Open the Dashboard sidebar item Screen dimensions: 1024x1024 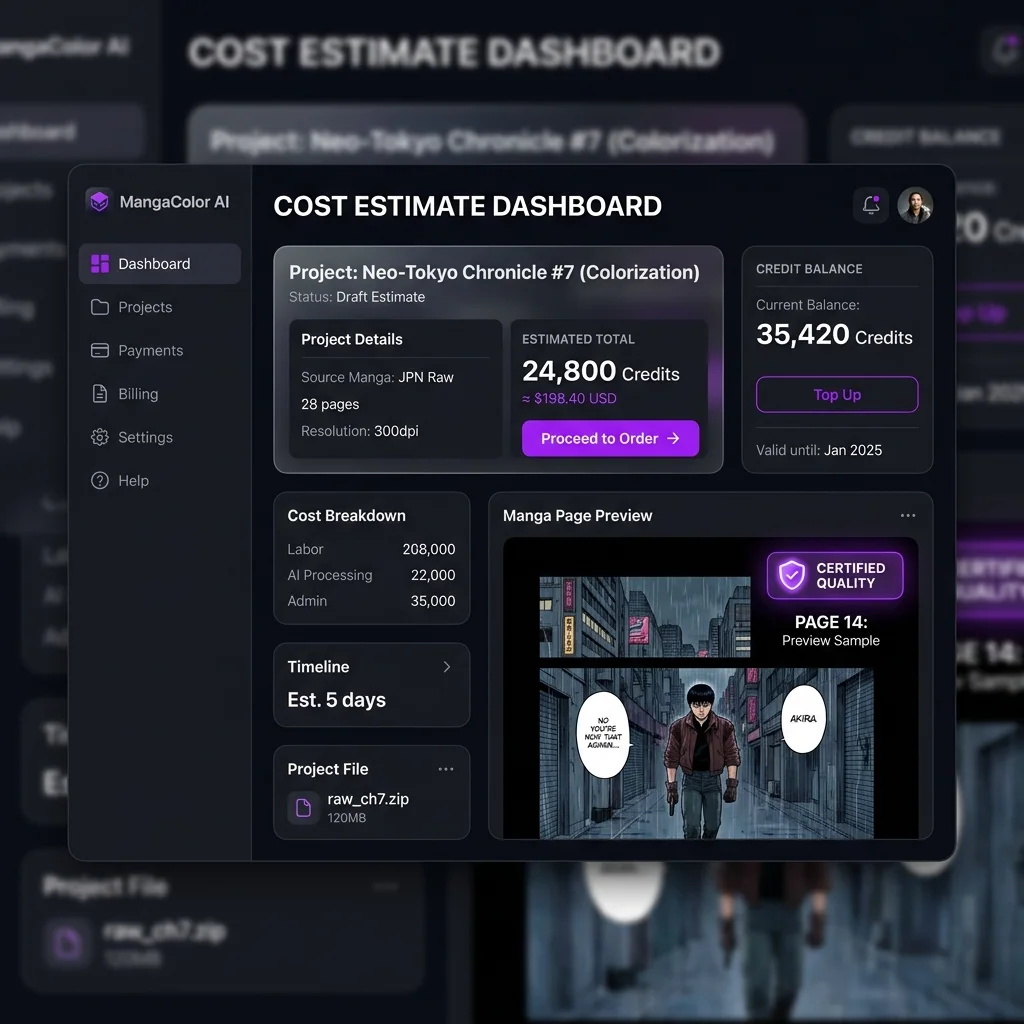point(159,264)
